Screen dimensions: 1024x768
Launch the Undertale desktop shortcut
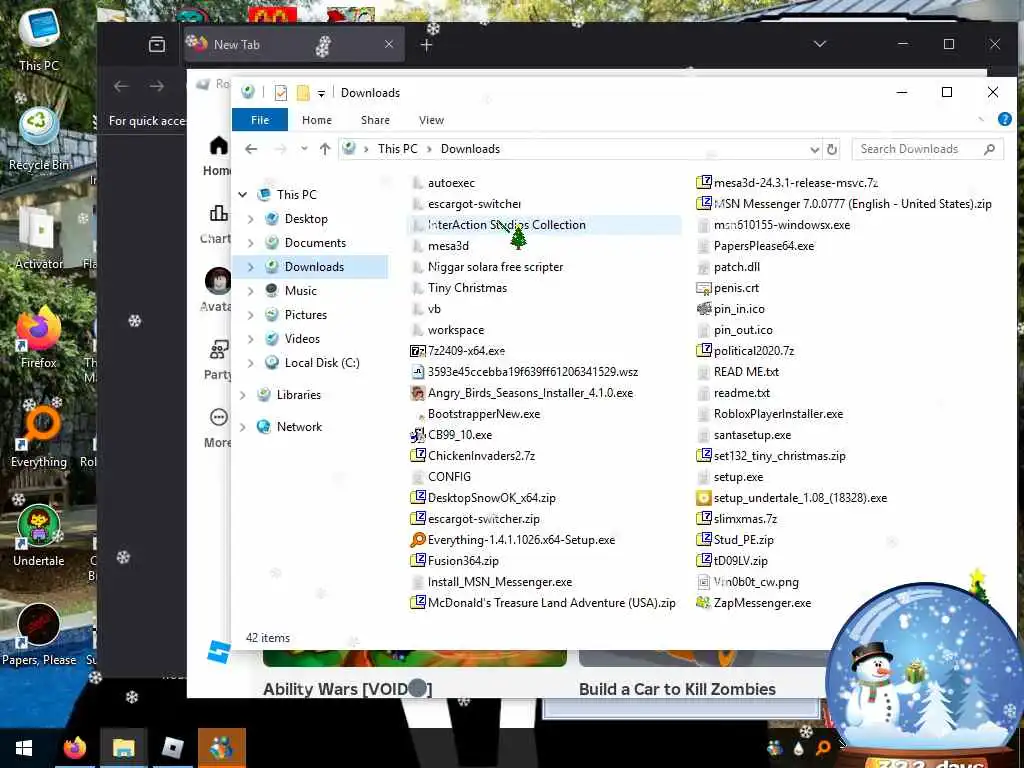click(39, 536)
